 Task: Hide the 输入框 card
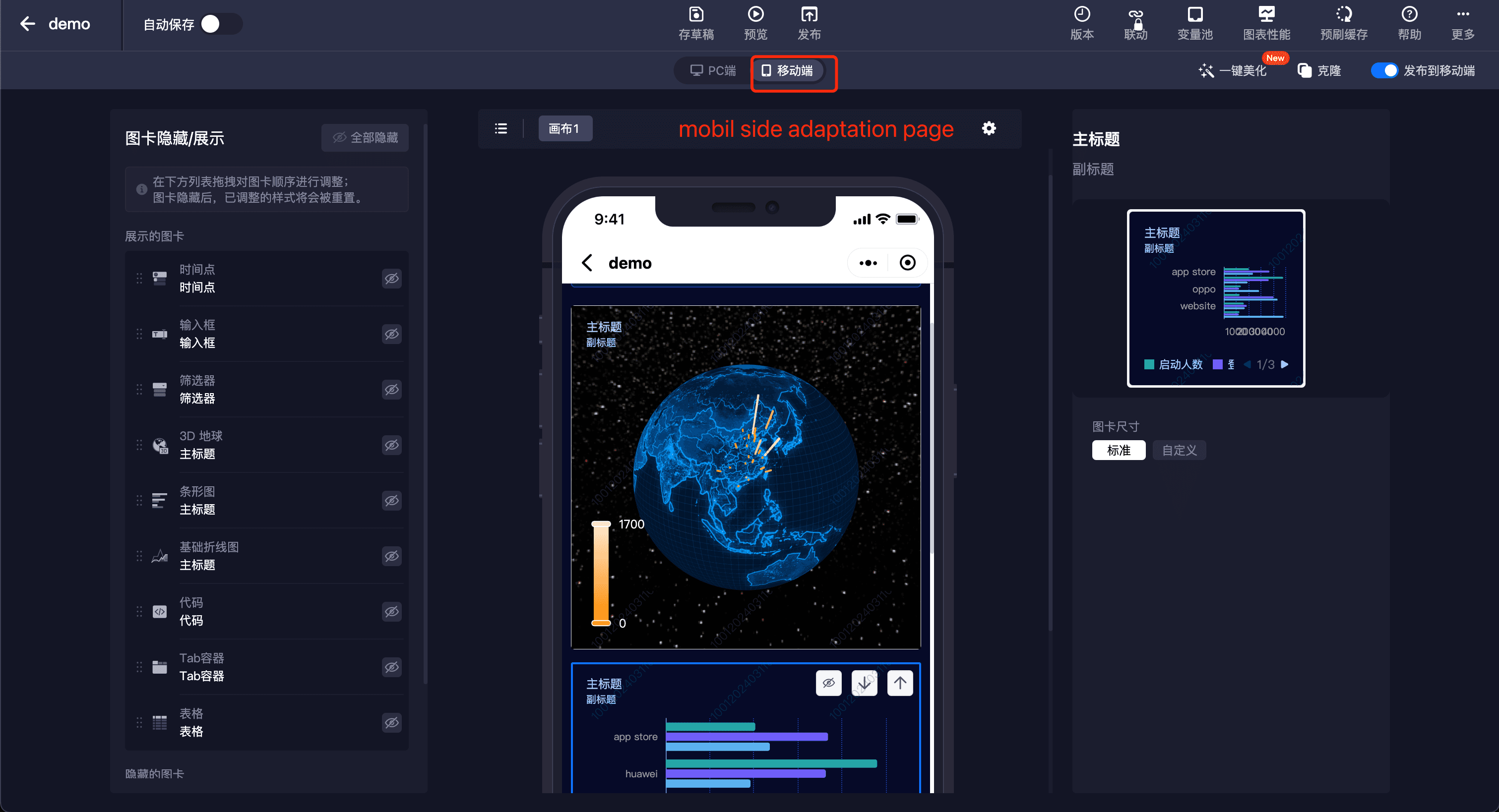click(392, 334)
